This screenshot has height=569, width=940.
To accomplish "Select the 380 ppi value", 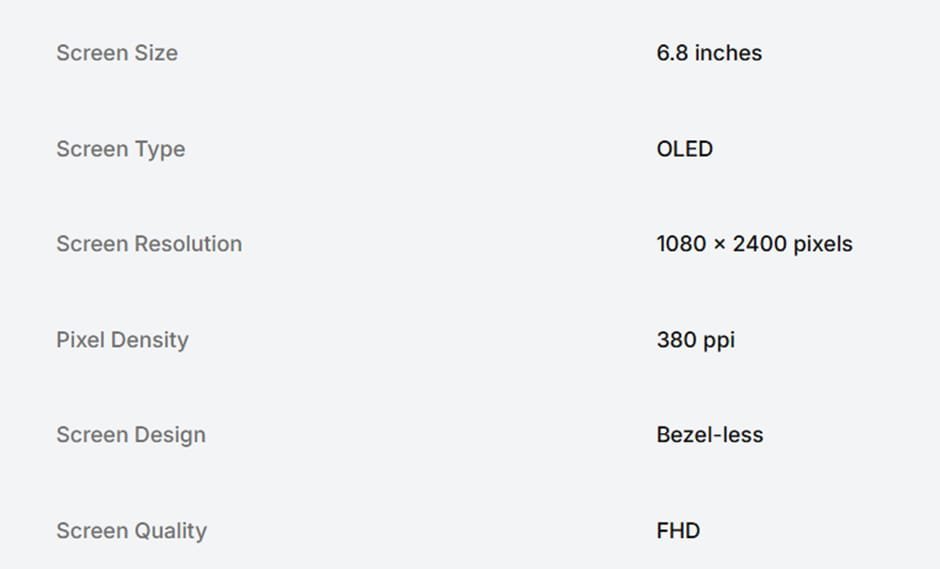I will click(695, 340).
